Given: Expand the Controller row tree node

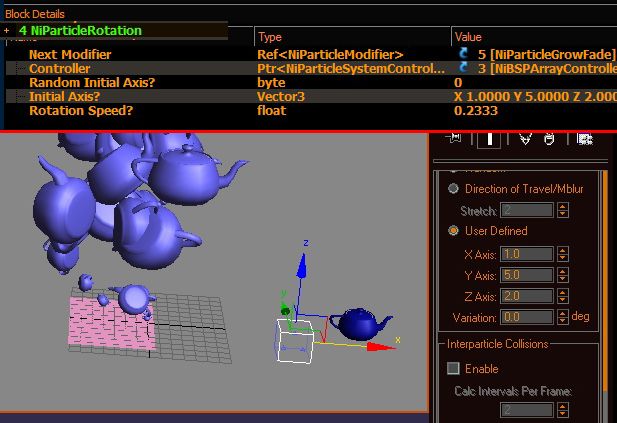Looking at the screenshot, I should coord(20,68).
